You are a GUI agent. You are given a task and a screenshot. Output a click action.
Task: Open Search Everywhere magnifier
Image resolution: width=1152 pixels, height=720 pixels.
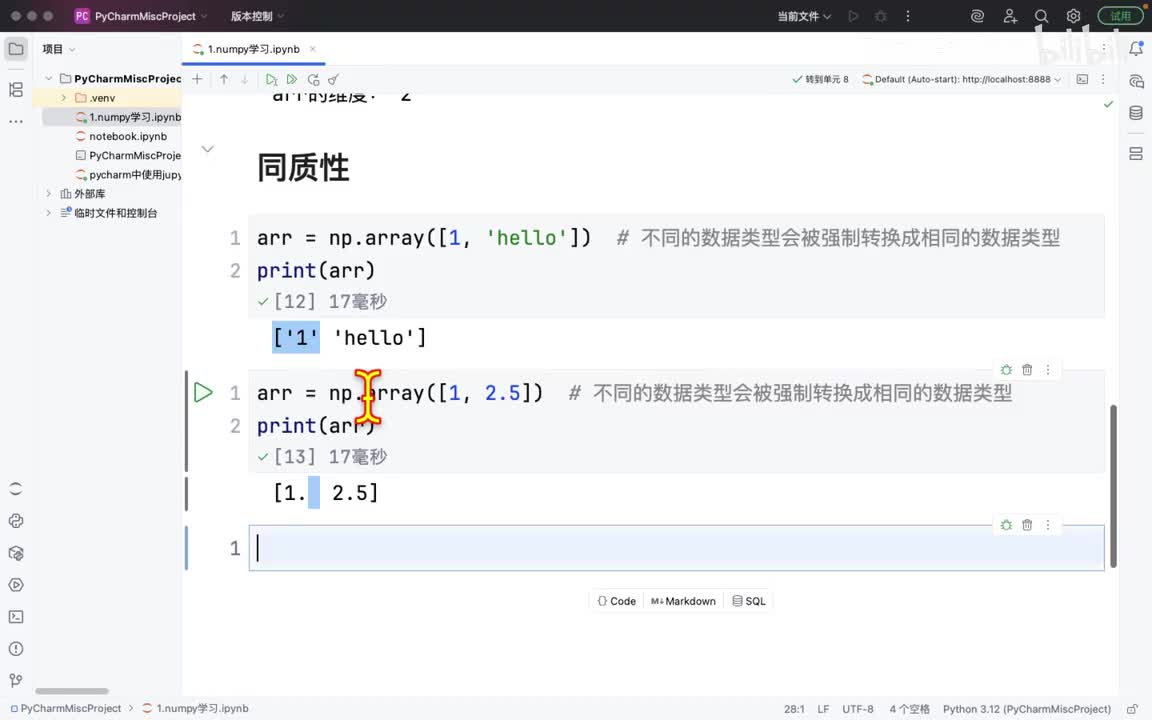click(1041, 16)
